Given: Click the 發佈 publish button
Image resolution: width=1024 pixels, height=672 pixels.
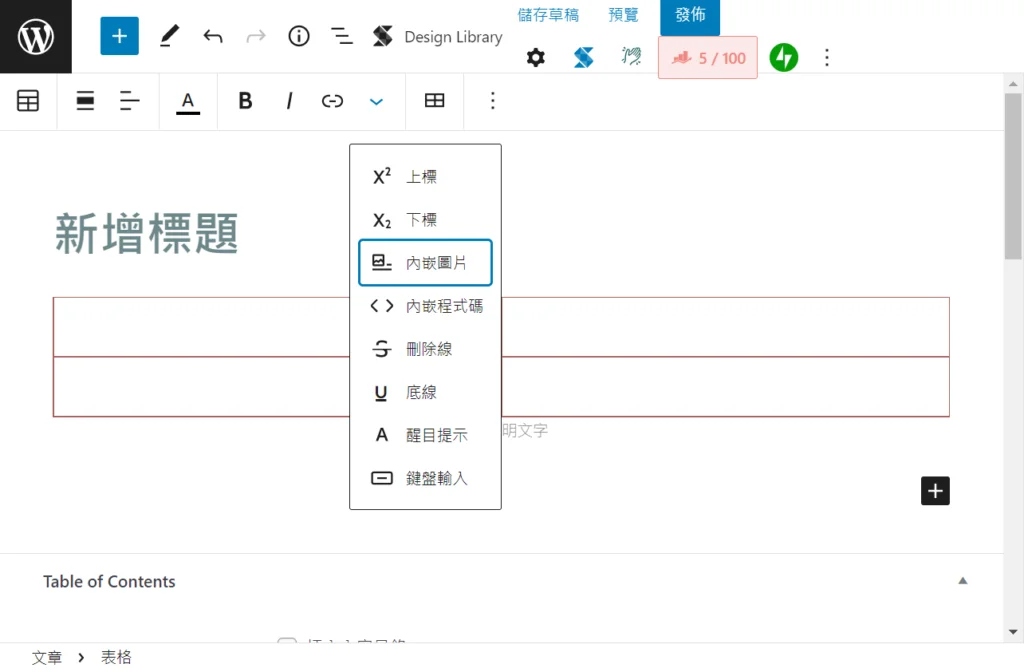Looking at the screenshot, I should 690,16.
